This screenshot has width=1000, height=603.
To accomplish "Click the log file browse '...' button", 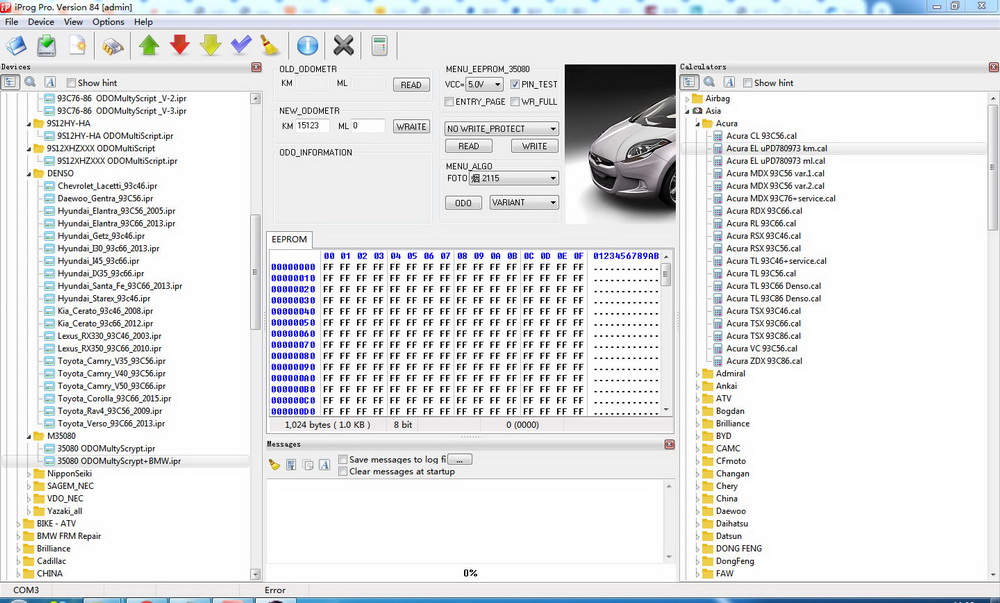I will [x=460, y=459].
